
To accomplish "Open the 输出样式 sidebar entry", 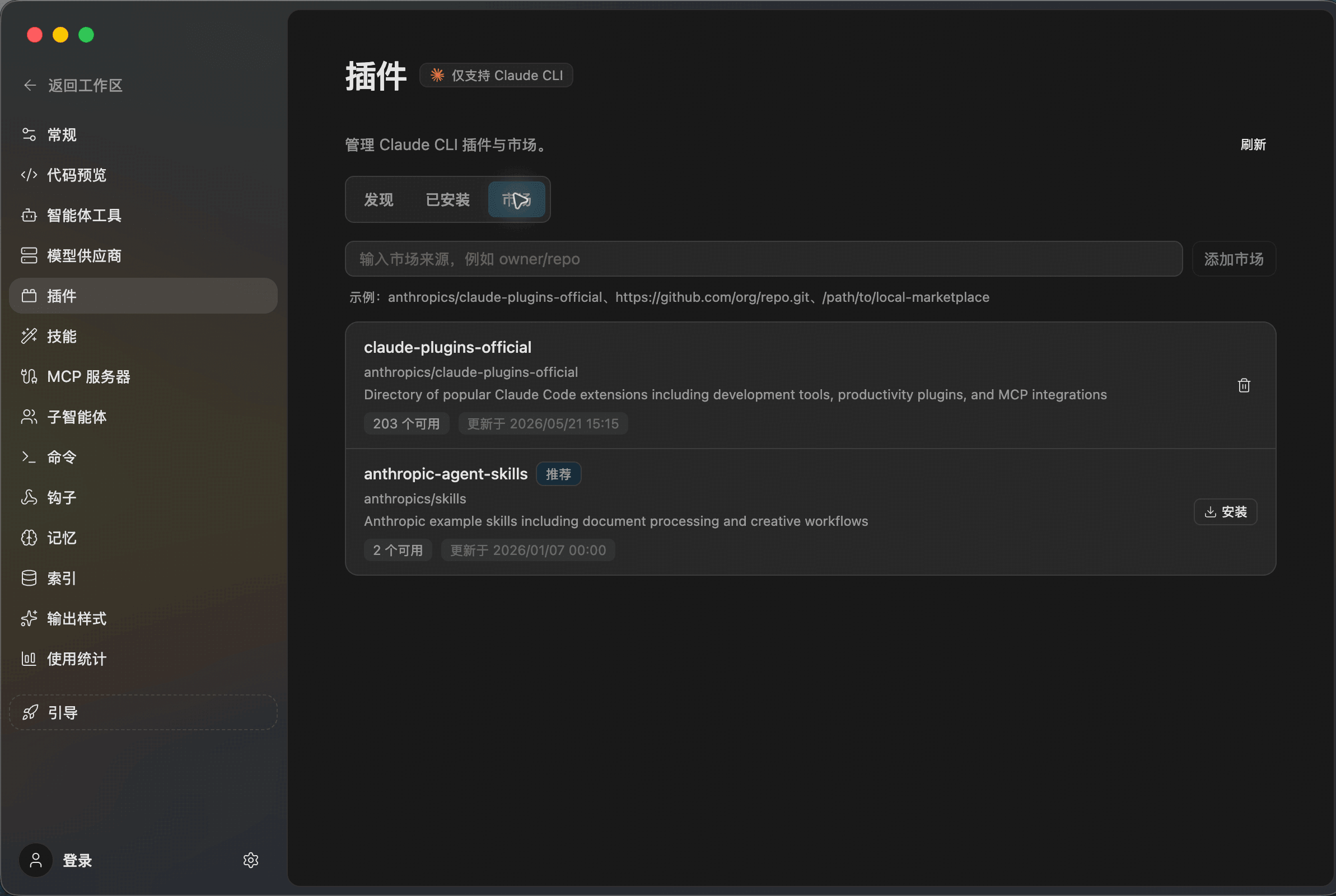I will point(143,619).
